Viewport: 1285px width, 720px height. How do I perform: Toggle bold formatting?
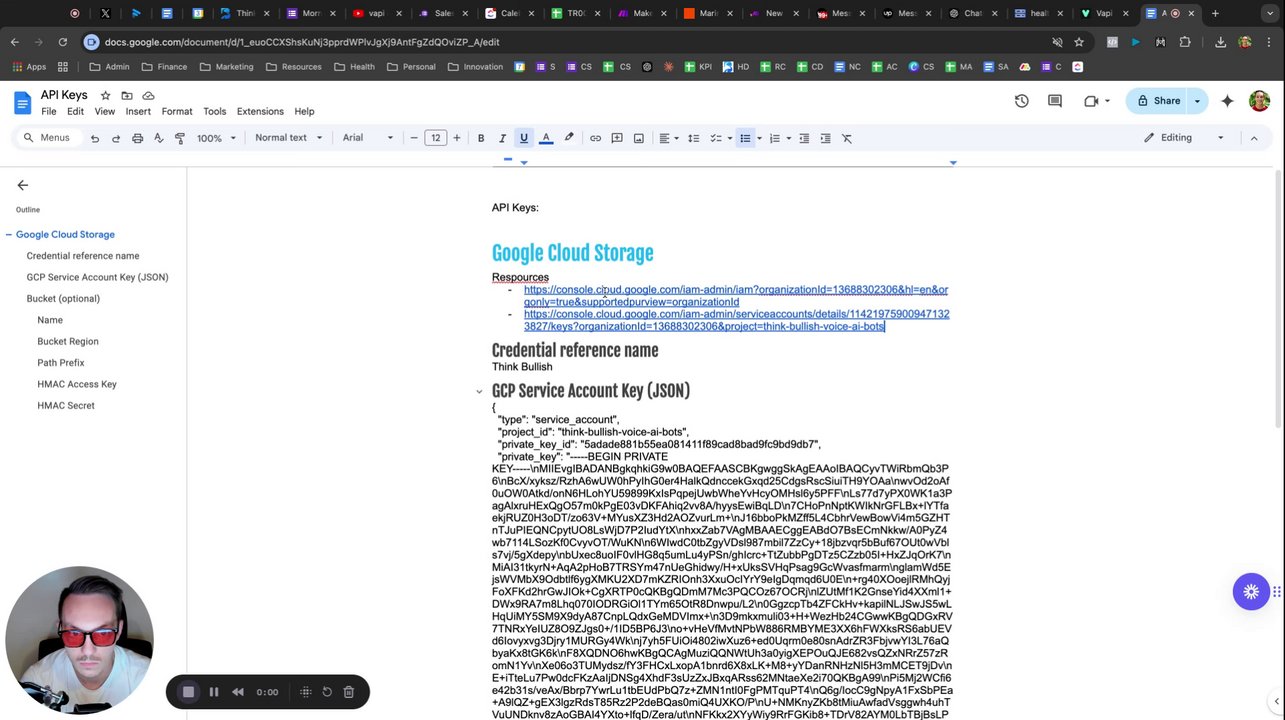pos(481,138)
